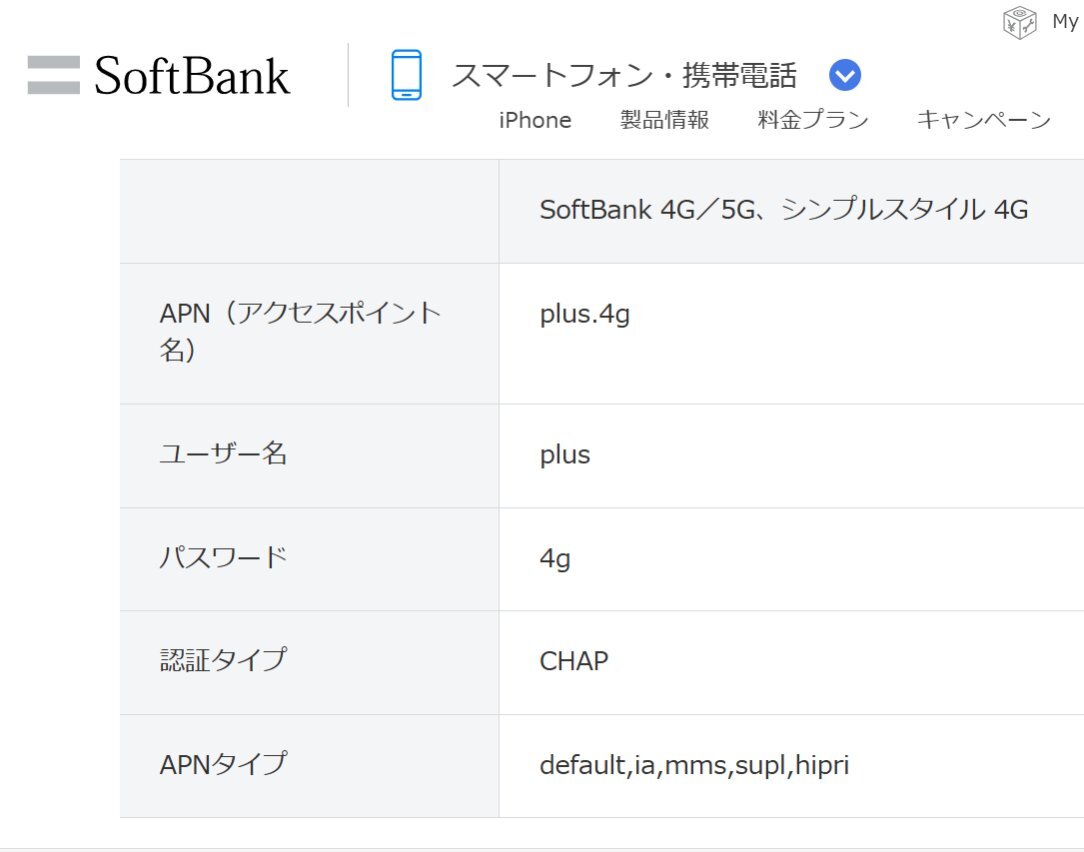The image size is (1084, 852).
Task: Click the APNタイプ row label
Action: click(223, 765)
